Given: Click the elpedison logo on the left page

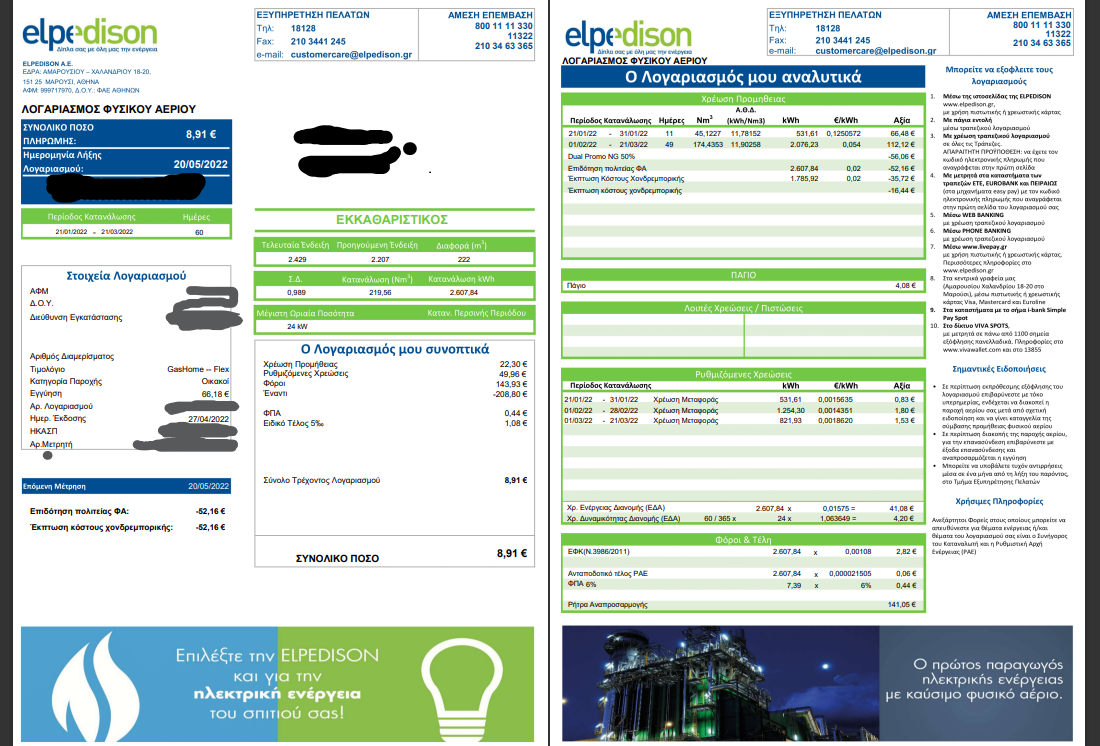Looking at the screenshot, I should pyautogui.click(x=90, y=35).
